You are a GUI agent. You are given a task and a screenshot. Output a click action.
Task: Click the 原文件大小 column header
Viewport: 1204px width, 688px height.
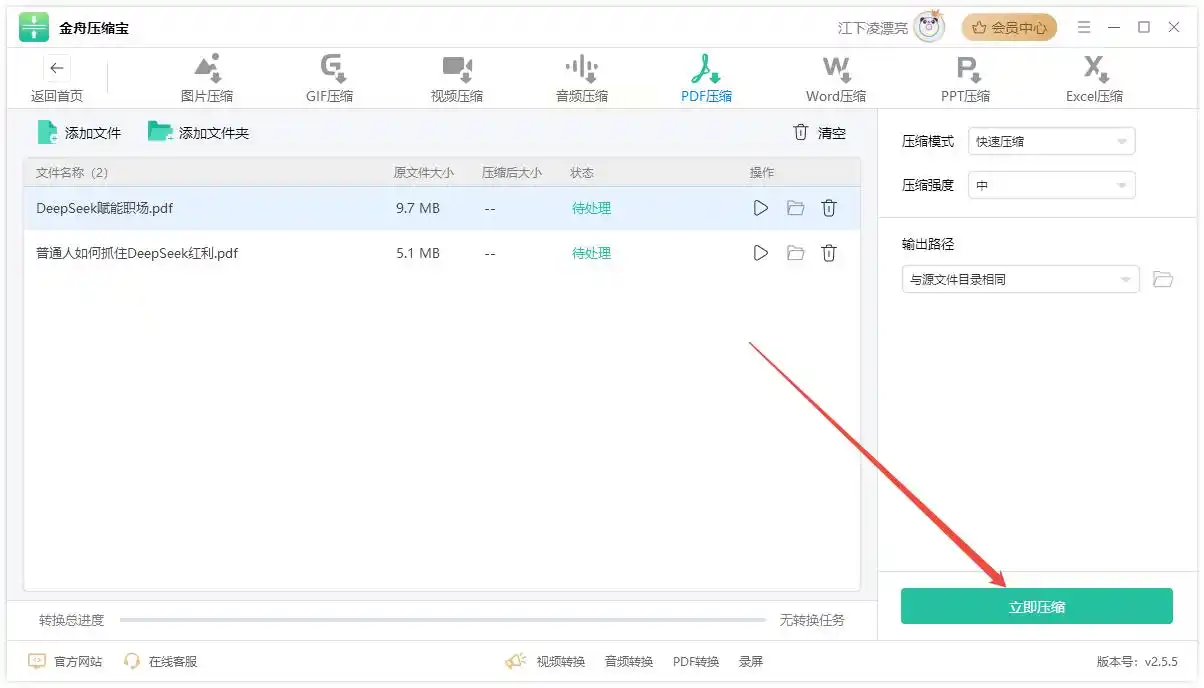pyautogui.click(x=424, y=172)
